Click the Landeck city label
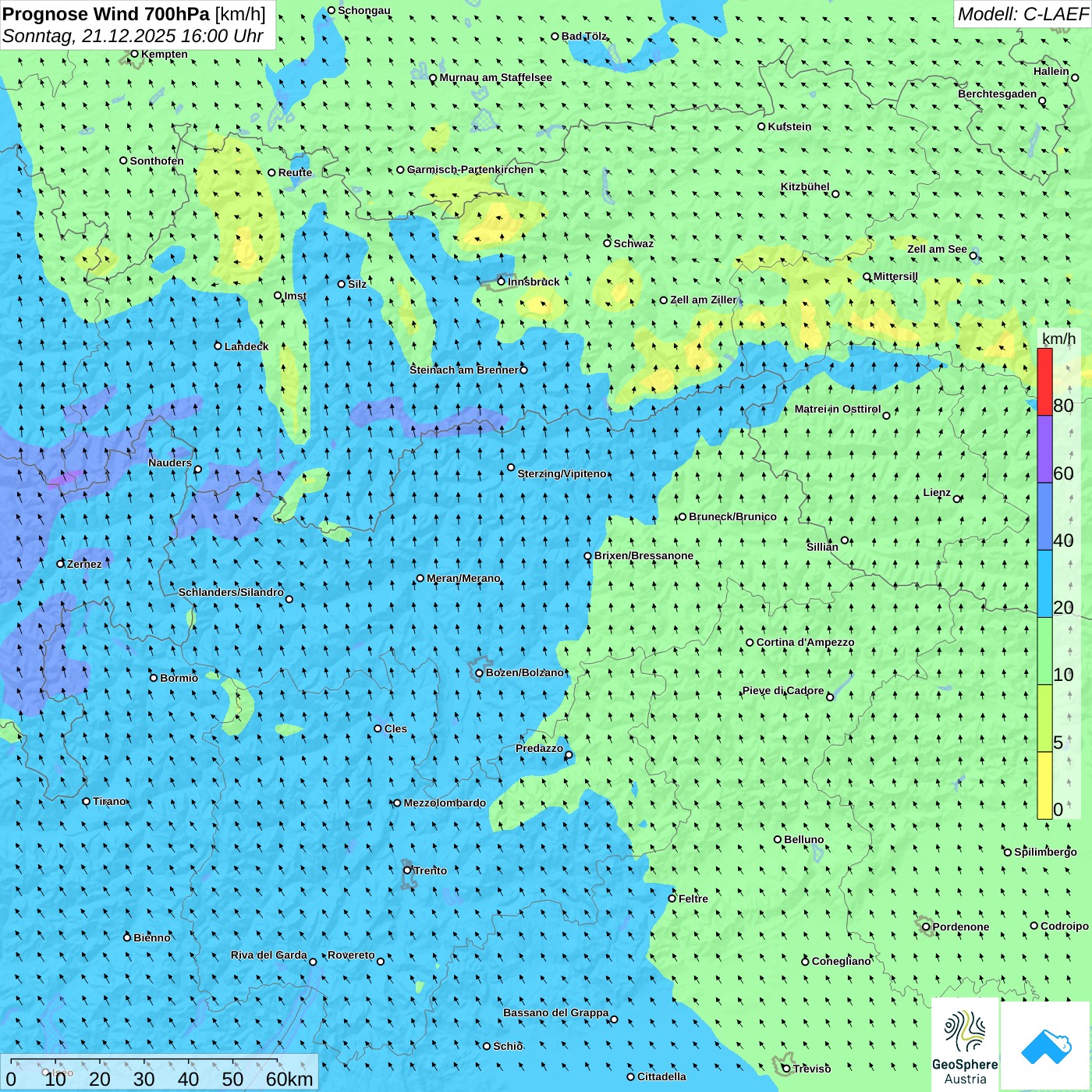 pos(246,346)
